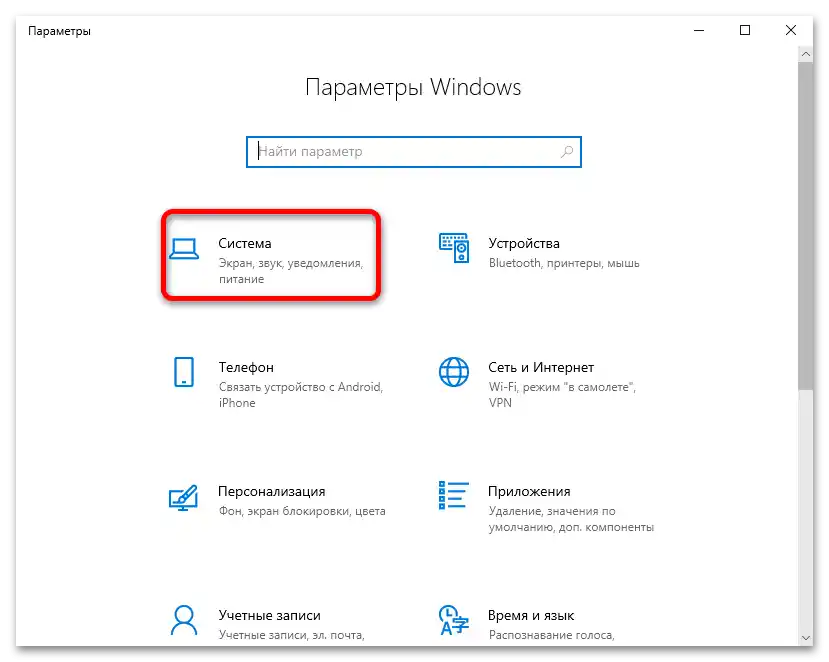Image resolution: width=829 pixels, height=662 pixels.
Task: Open the Устройства keyboard and speaker icon
Action: pyautogui.click(x=454, y=248)
